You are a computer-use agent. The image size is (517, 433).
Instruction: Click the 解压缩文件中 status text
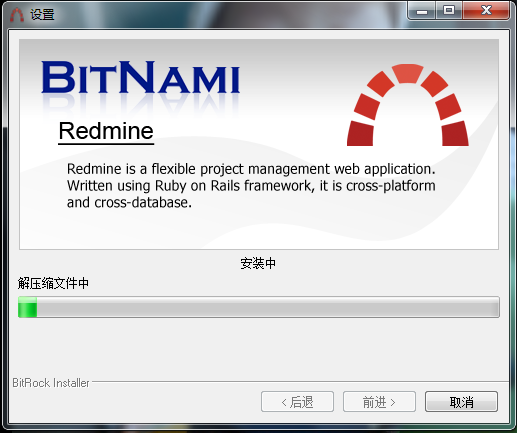point(53,283)
